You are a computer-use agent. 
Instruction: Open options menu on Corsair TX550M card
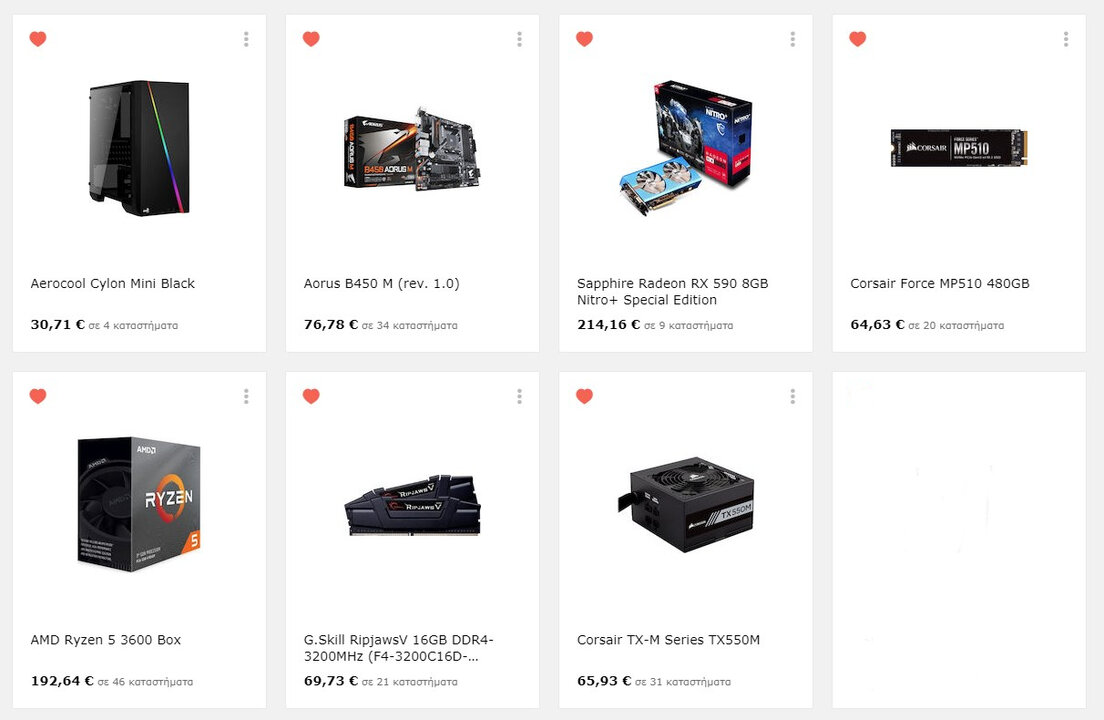tap(793, 397)
